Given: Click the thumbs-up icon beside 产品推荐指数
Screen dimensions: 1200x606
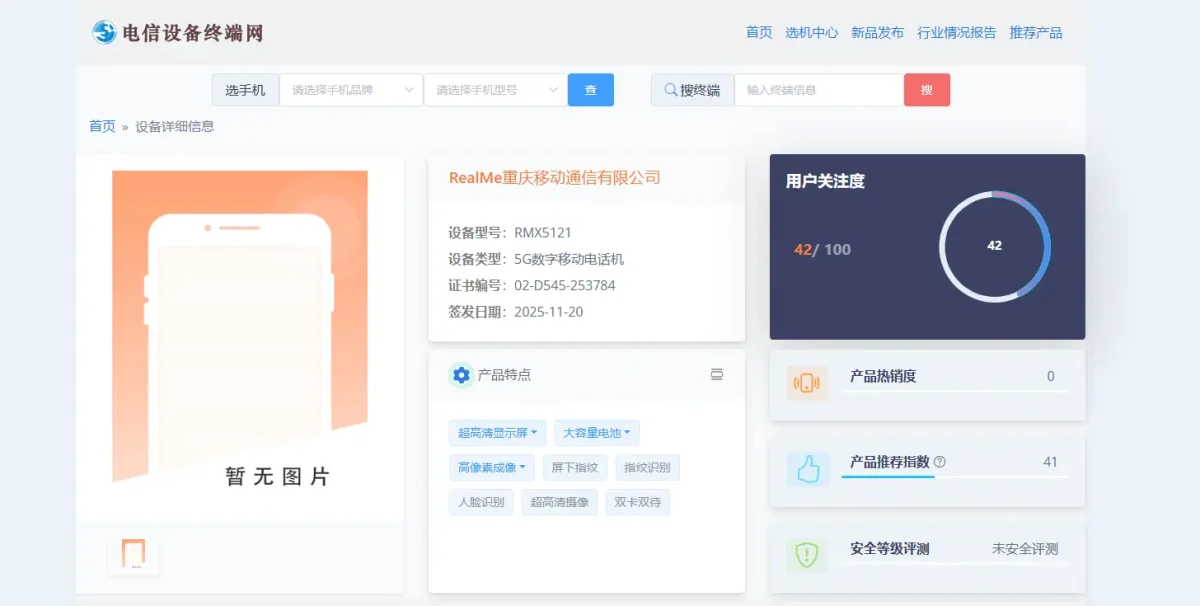Looking at the screenshot, I should [808, 470].
